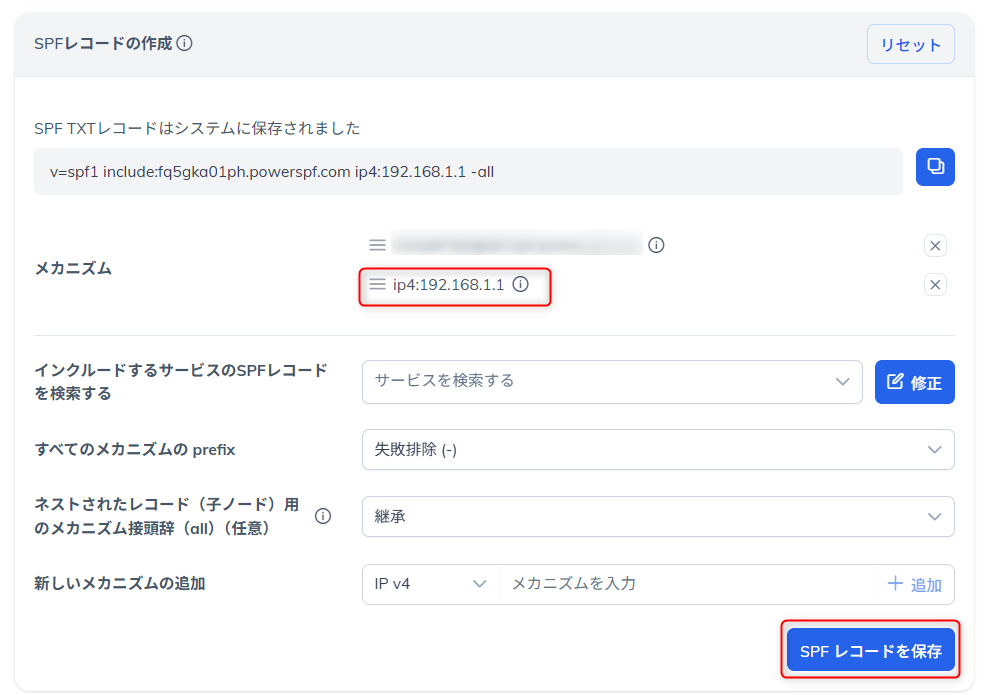Click the SPF レコードを保存 button
Image resolution: width=988 pixels, height=695 pixels.
tap(870, 649)
